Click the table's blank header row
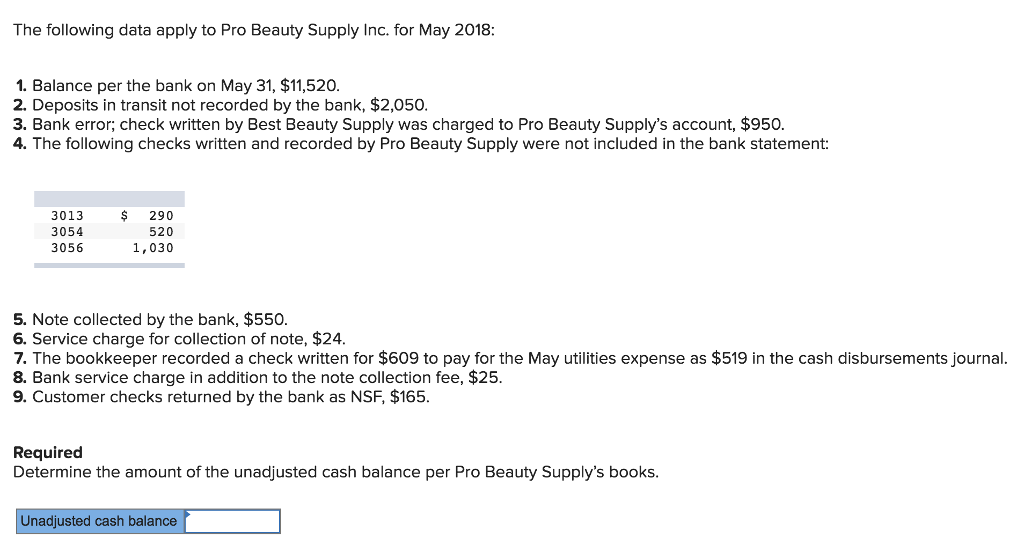The width and height of the screenshot is (1024, 545). (x=109, y=199)
